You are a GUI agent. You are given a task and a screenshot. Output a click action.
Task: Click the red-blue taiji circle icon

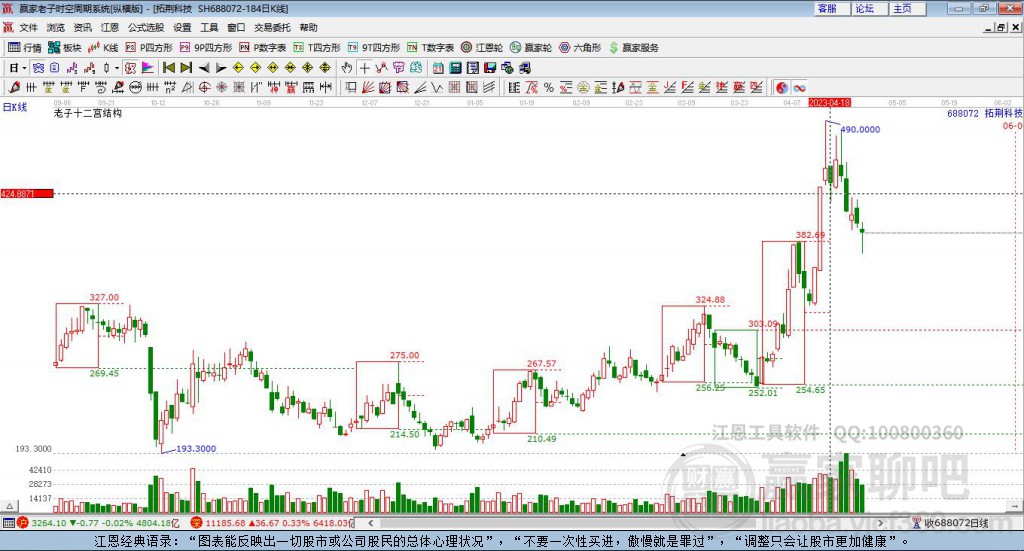[x=782, y=87]
